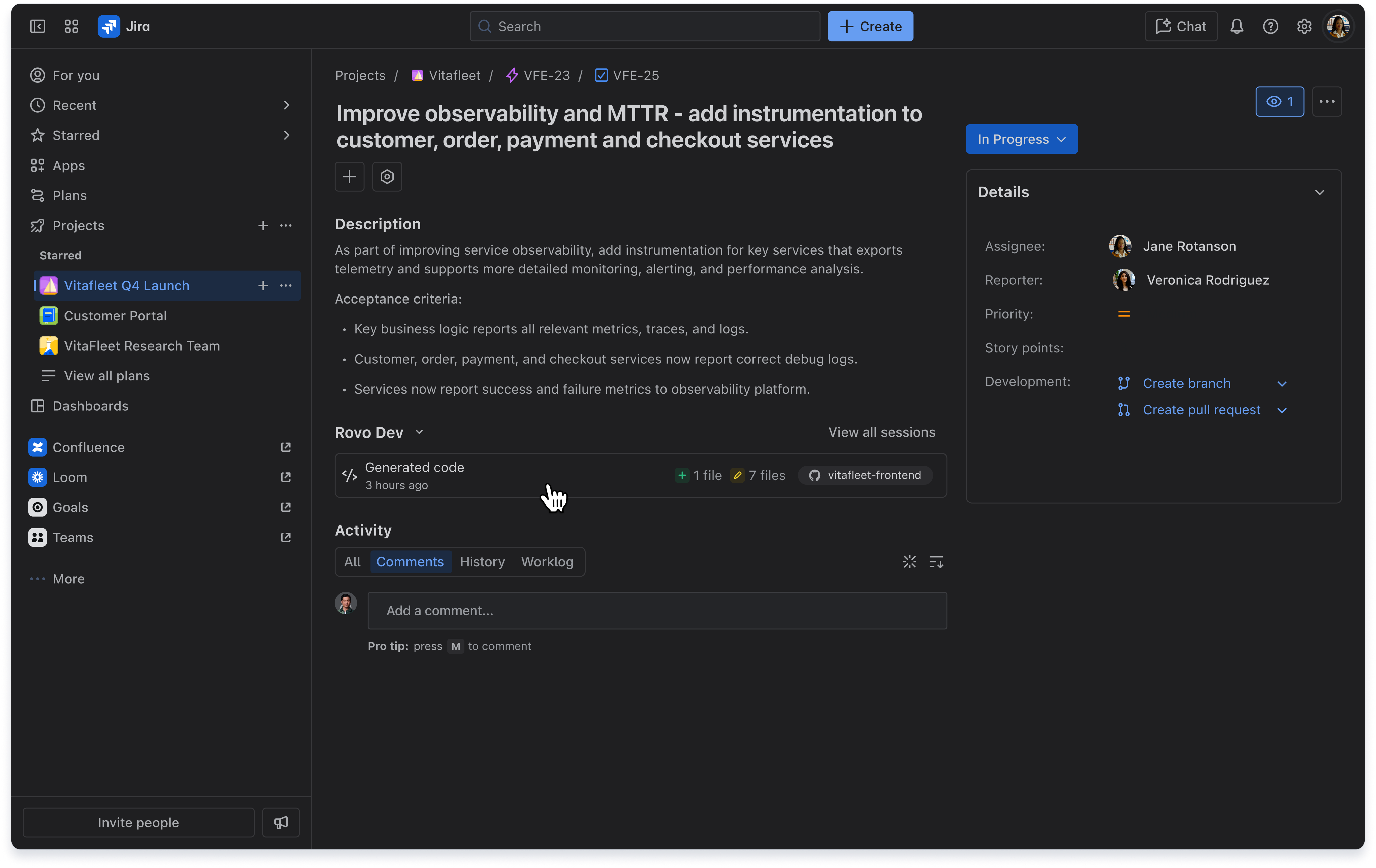
Task: Open the apps hexagon icon under the title
Action: pos(387,177)
